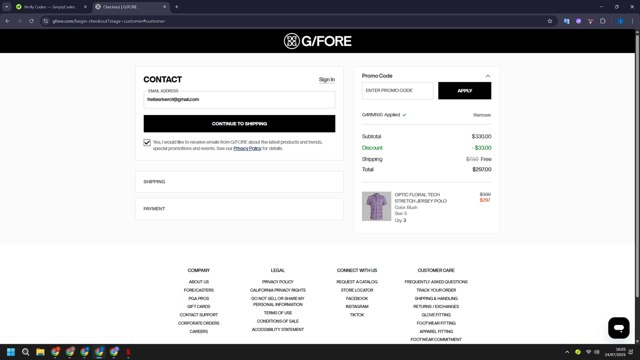Switch to Checkout G/FORE tab
640x360 pixels.
131,7
